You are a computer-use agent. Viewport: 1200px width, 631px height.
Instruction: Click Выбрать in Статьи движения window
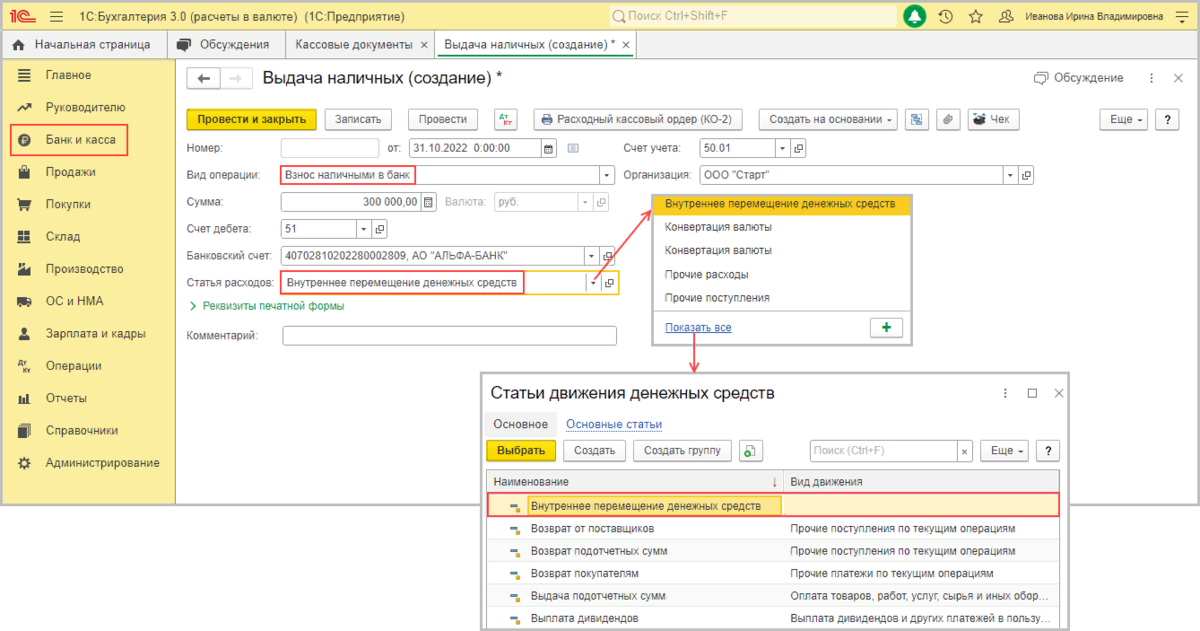521,451
